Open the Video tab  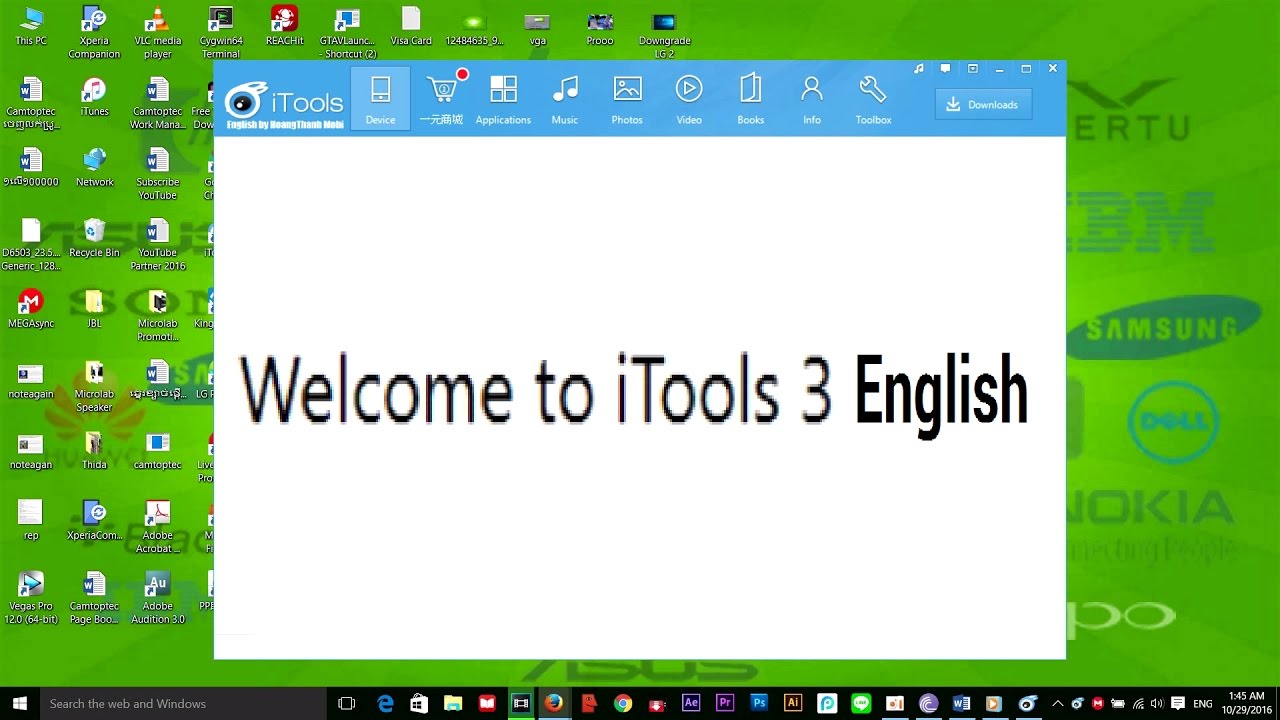coord(689,98)
